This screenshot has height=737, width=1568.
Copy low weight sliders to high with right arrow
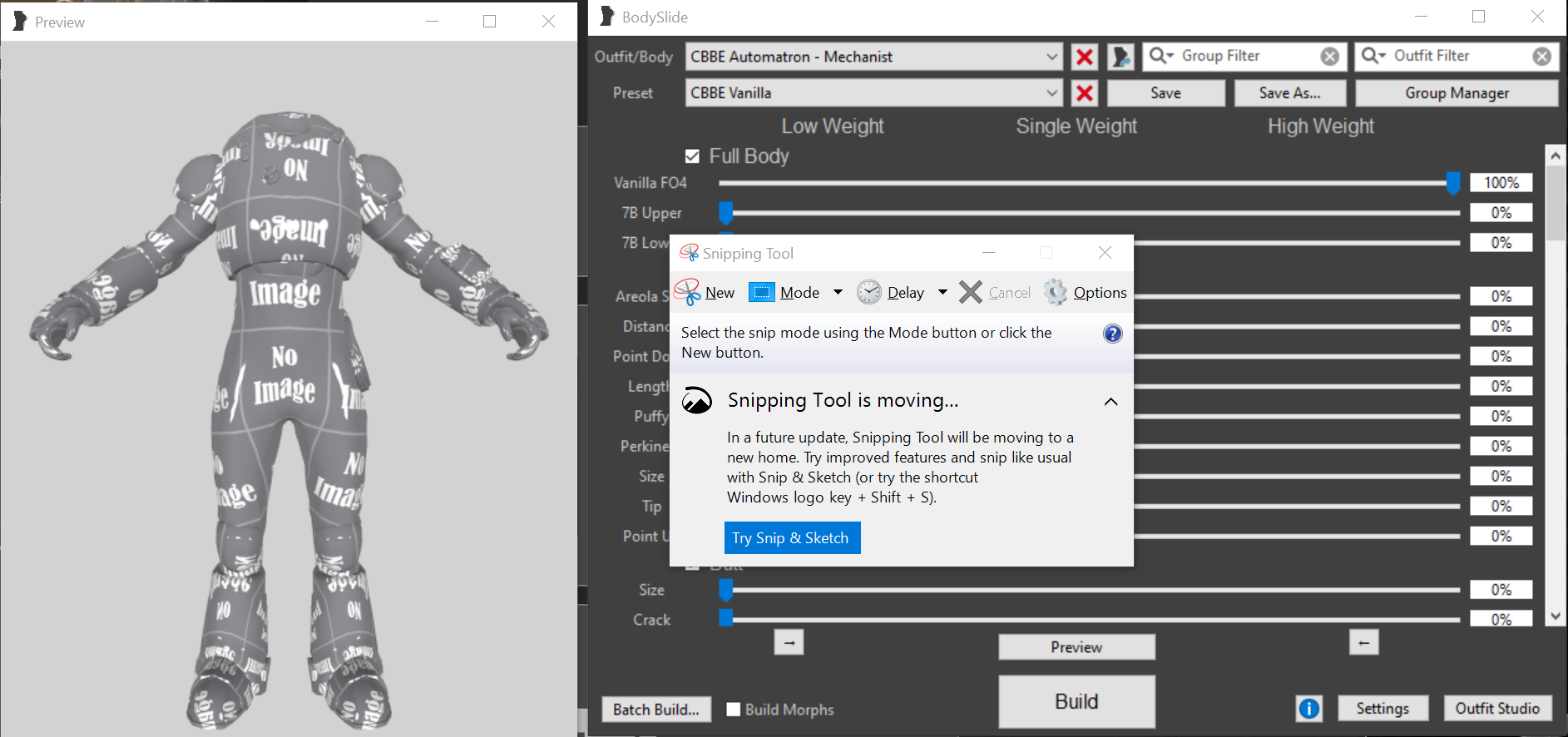tap(789, 642)
